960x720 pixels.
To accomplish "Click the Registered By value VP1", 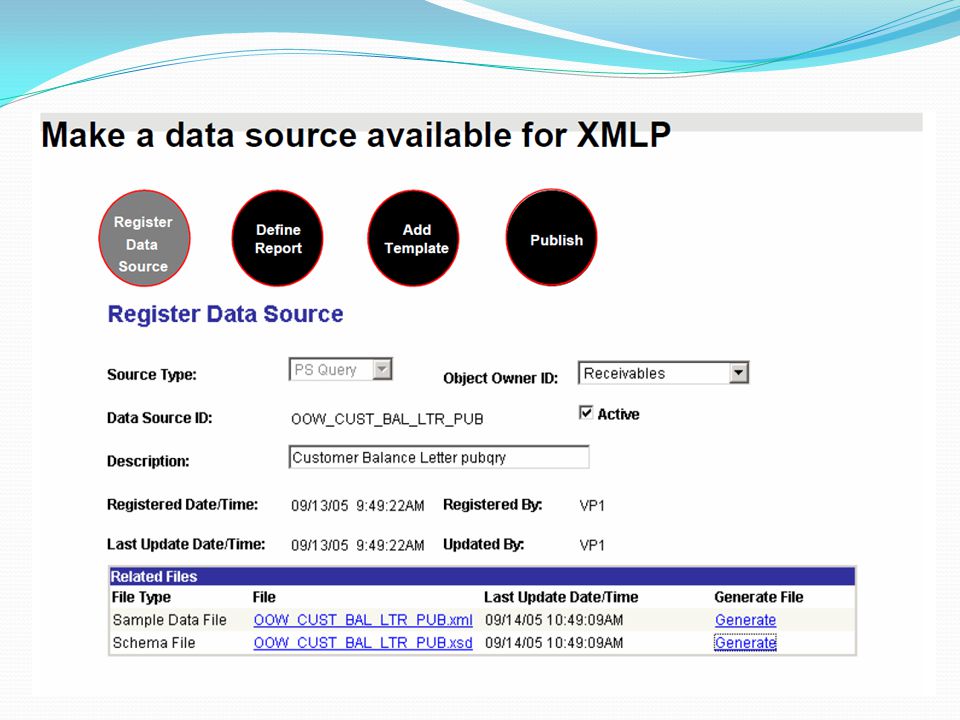I will pos(592,506).
